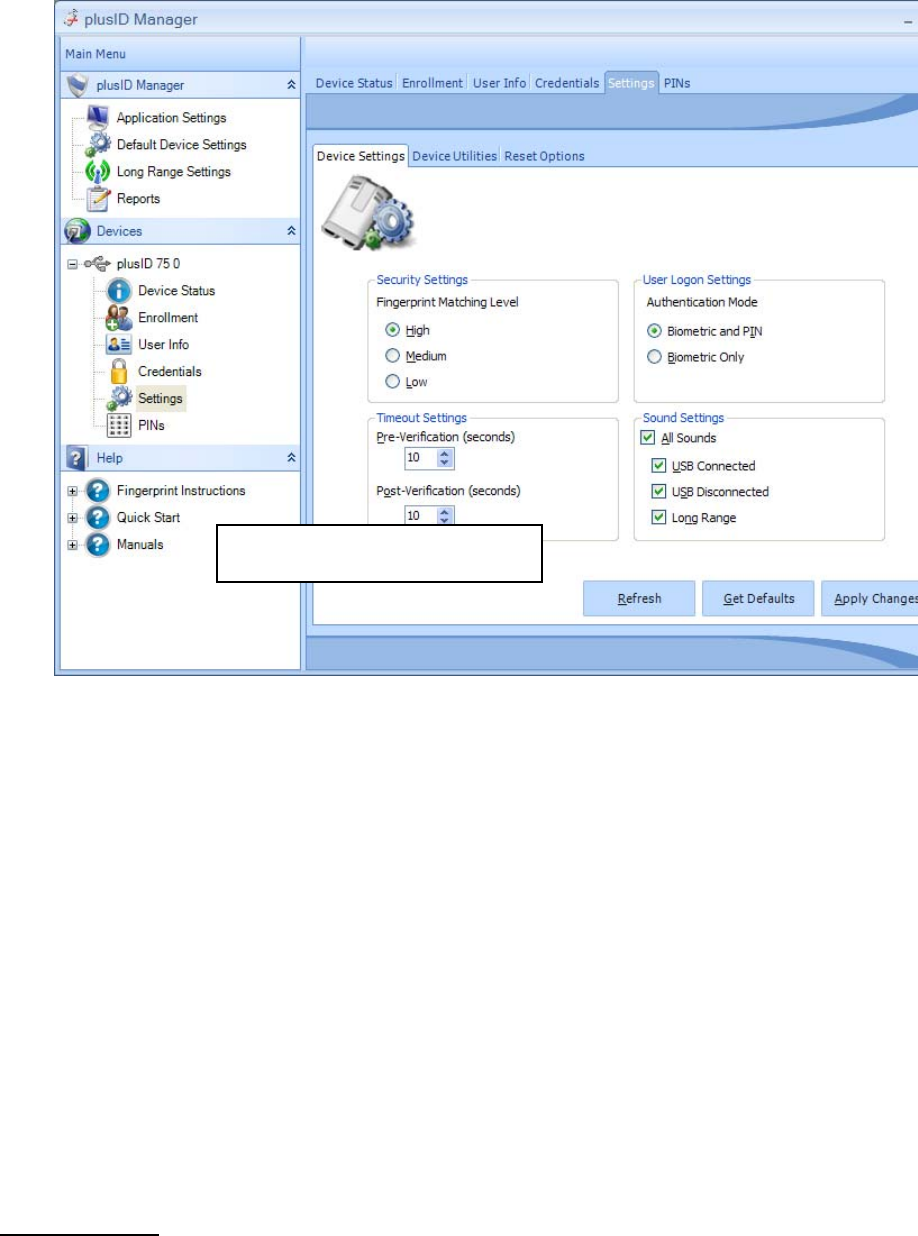Image resolution: width=918 pixels, height=1236 pixels.
Task: Select Fingerprint Instructions label in Help
Action: pos(181,491)
